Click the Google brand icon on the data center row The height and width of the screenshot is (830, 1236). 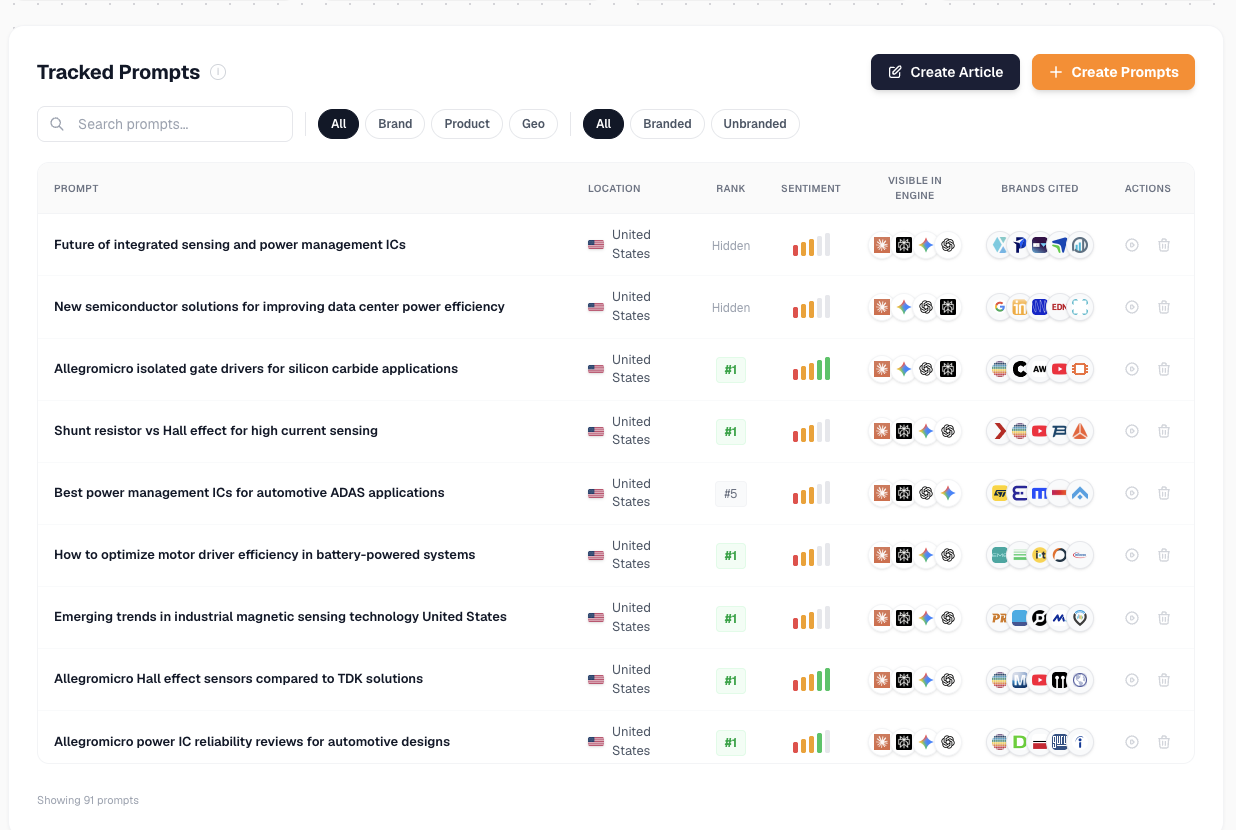tap(999, 307)
